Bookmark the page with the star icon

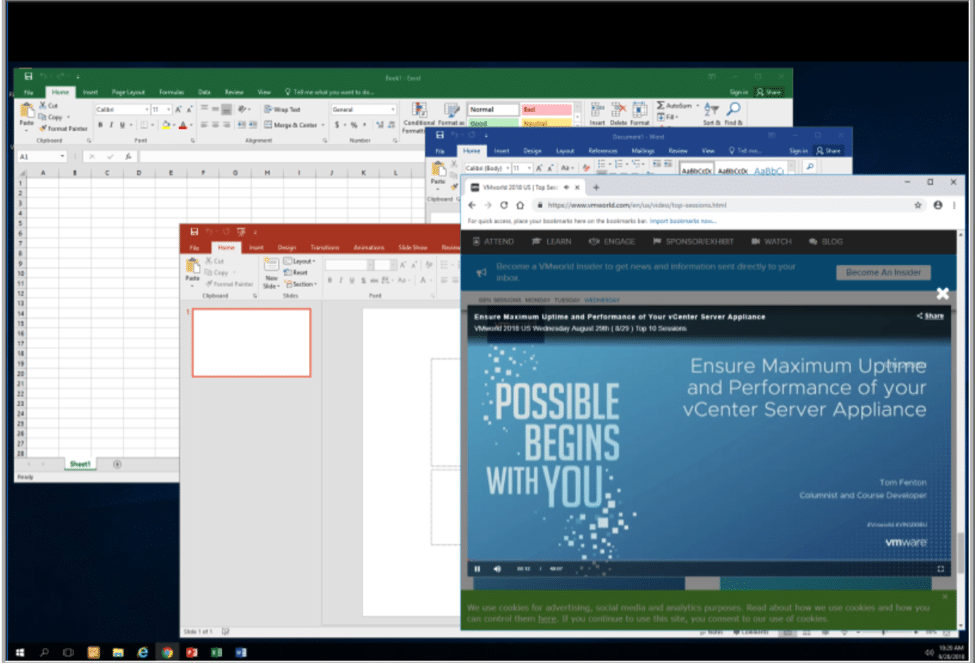pyautogui.click(x=917, y=205)
